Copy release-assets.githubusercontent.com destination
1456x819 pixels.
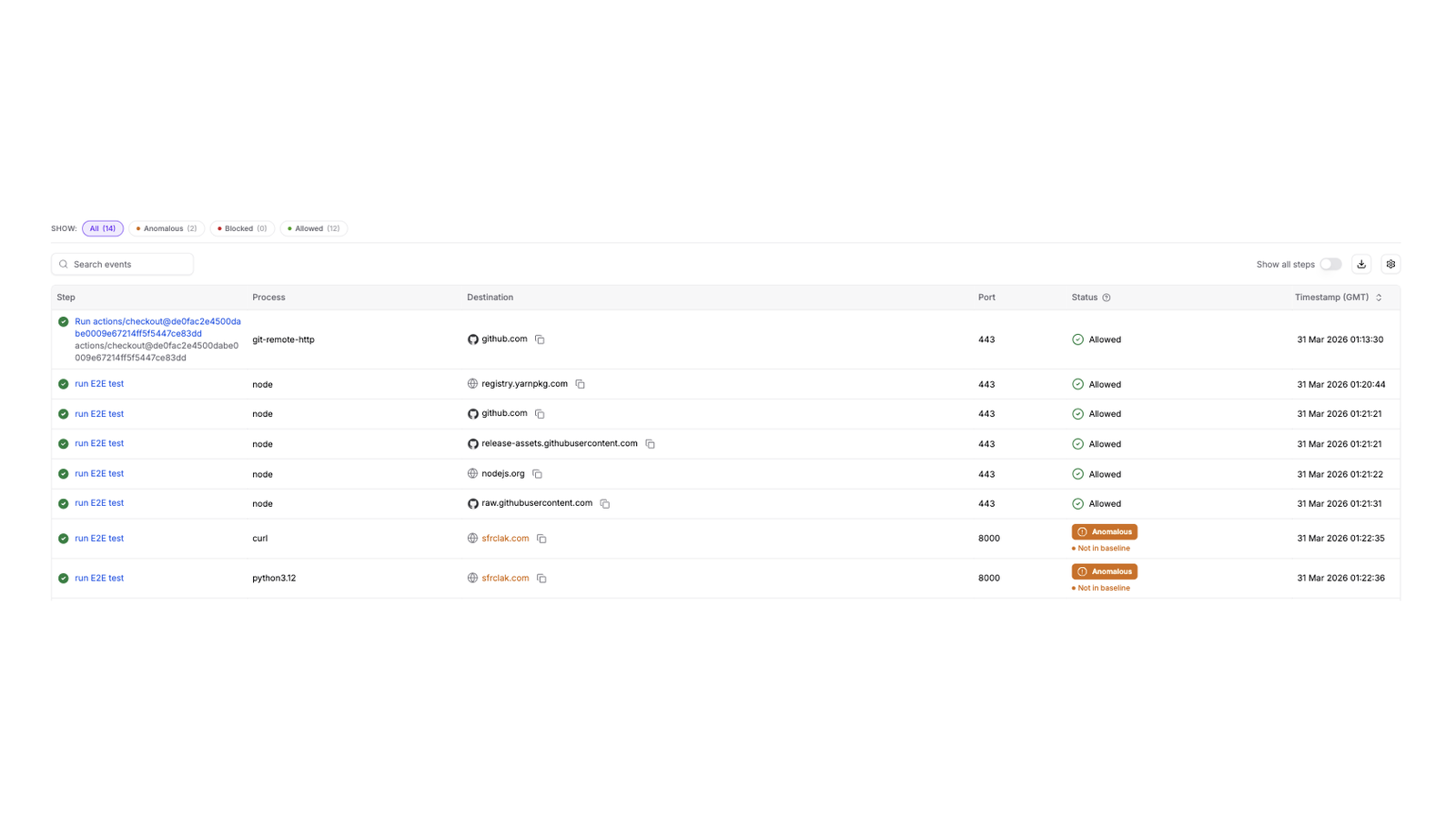tap(650, 444)
